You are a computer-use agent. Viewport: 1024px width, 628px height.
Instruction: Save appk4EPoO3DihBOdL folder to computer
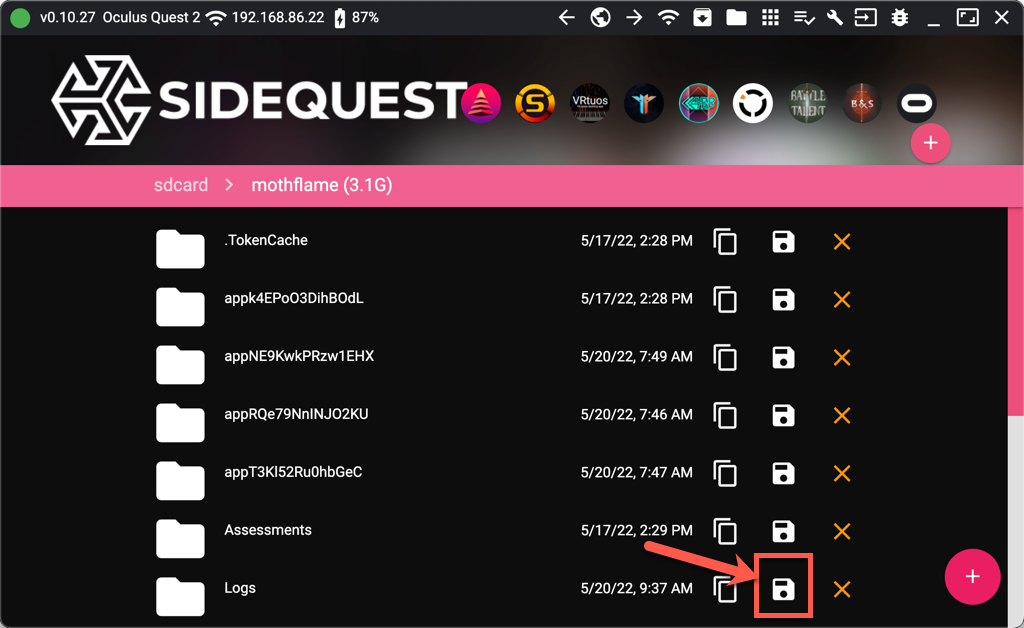click(783, 300)
